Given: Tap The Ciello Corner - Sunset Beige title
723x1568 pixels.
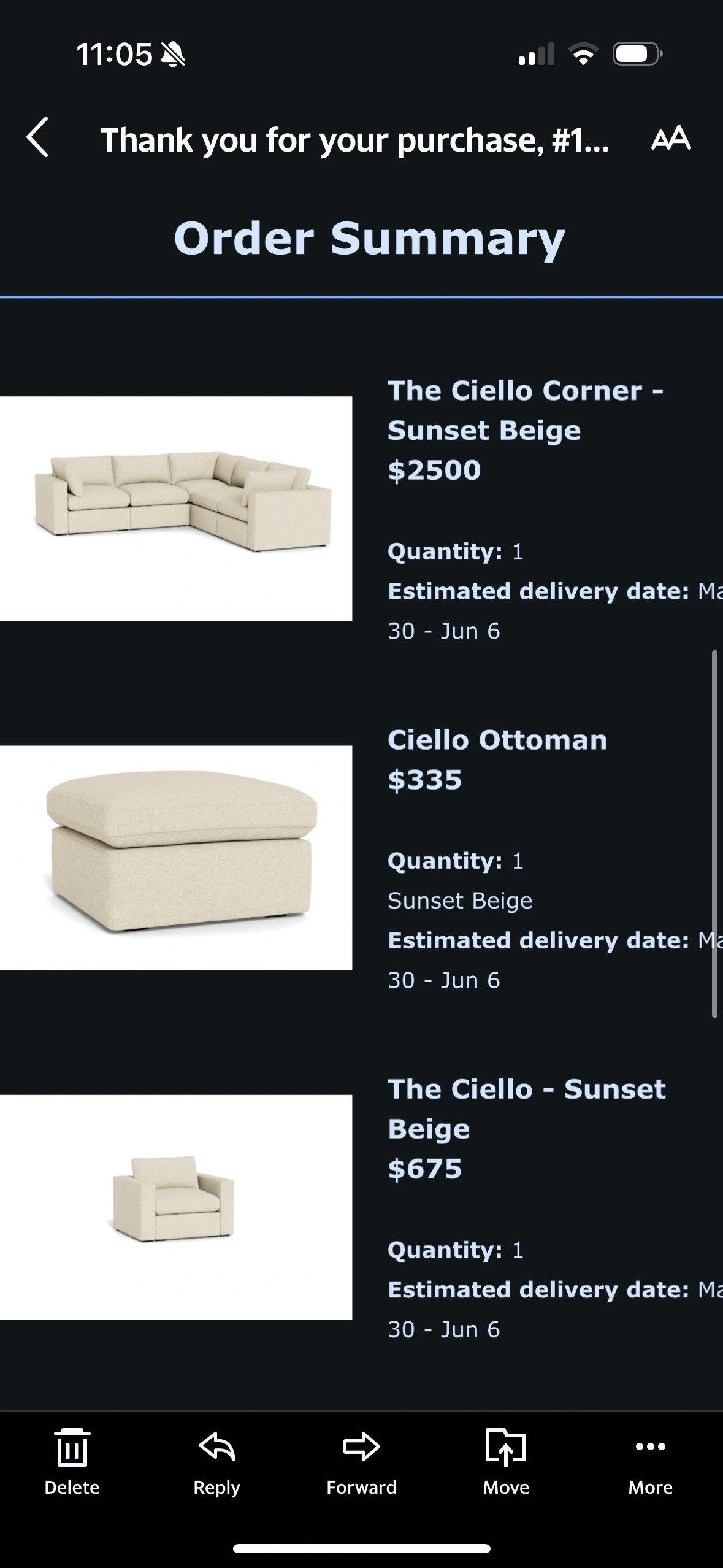Looking at the screenshot, I should pyautogui.click(x=525, y=410).
